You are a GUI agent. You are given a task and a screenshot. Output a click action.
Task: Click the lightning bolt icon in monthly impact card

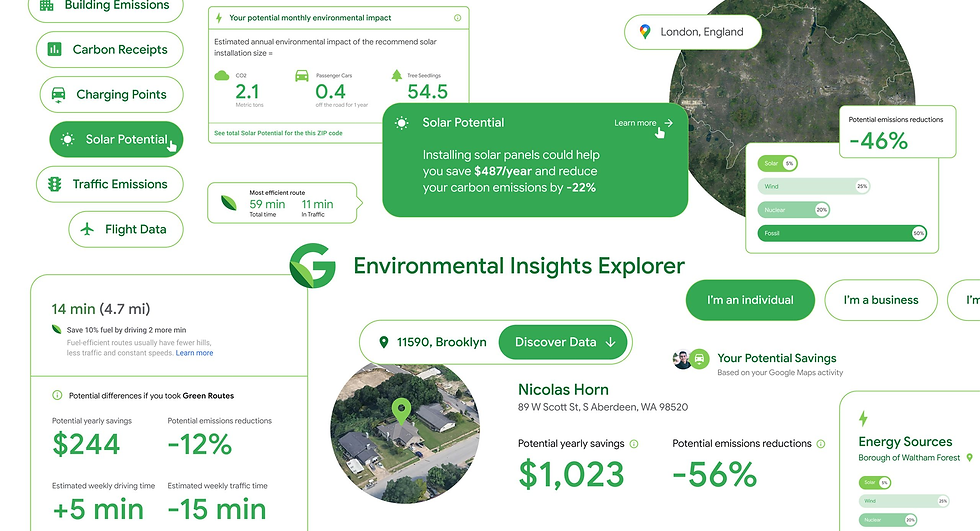(219, 18)
